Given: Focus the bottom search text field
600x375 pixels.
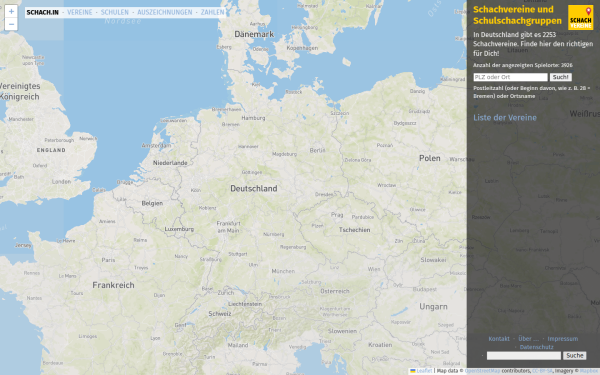Looking at the screenshot, I should (x=524, y=355).
